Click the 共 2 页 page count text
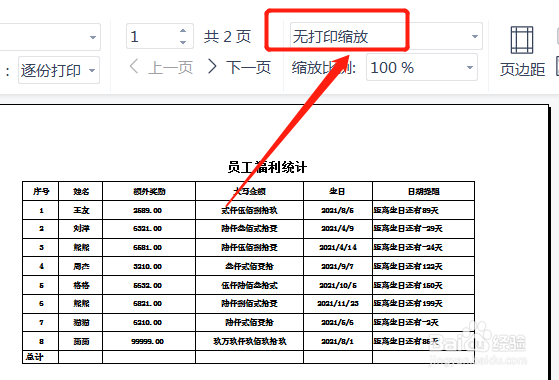This screenshot has width=559, height=380. 227,36
